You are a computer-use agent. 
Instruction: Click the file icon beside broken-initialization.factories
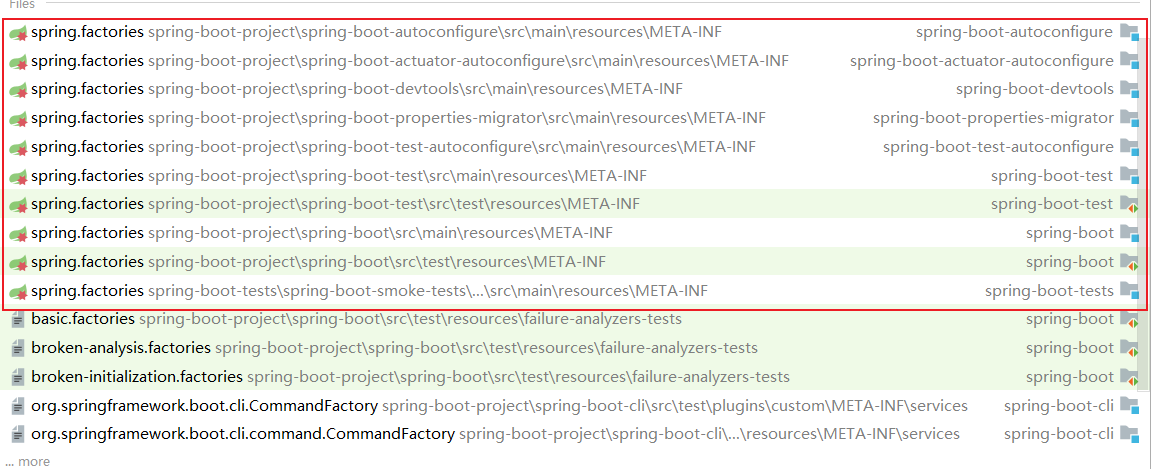tap(18, 378)
